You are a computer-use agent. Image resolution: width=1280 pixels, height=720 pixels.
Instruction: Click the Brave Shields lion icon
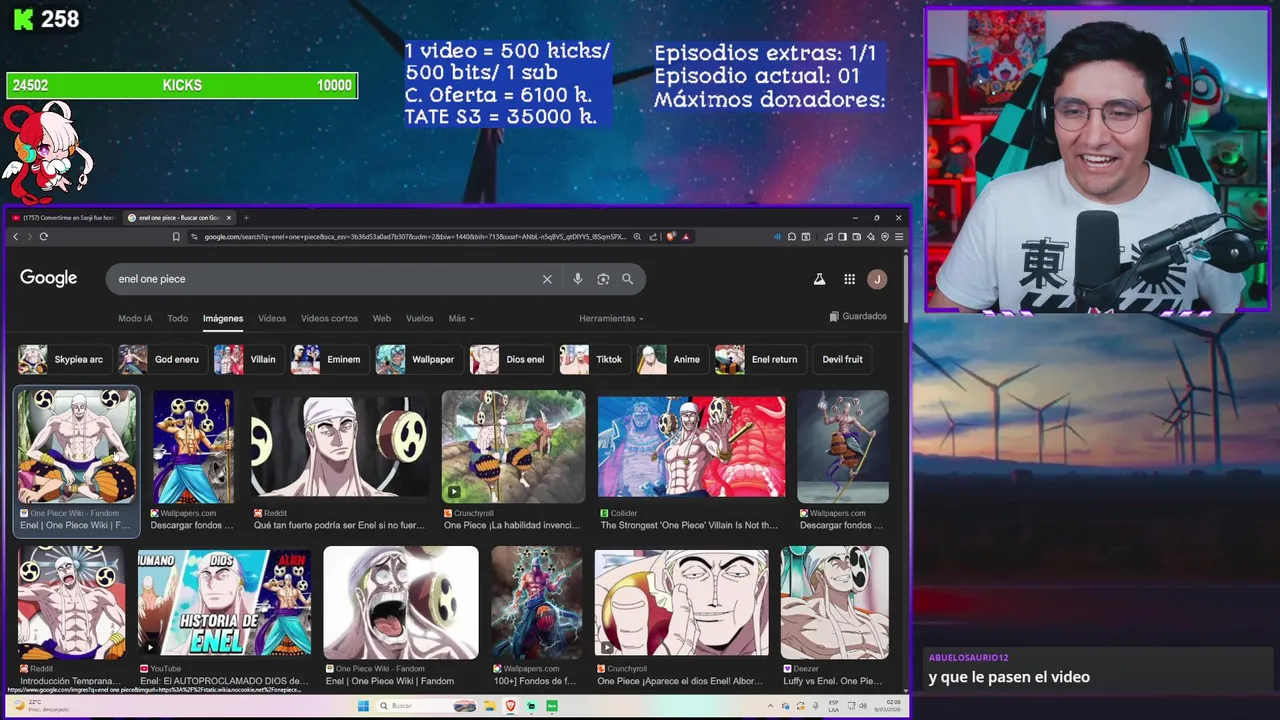tap(671, 237)
